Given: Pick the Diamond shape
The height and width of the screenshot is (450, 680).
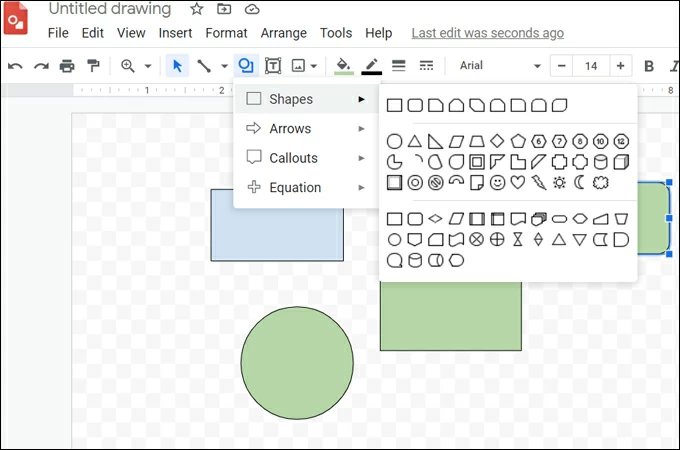Looking at the screenshot, I should (x=497, y=141).
